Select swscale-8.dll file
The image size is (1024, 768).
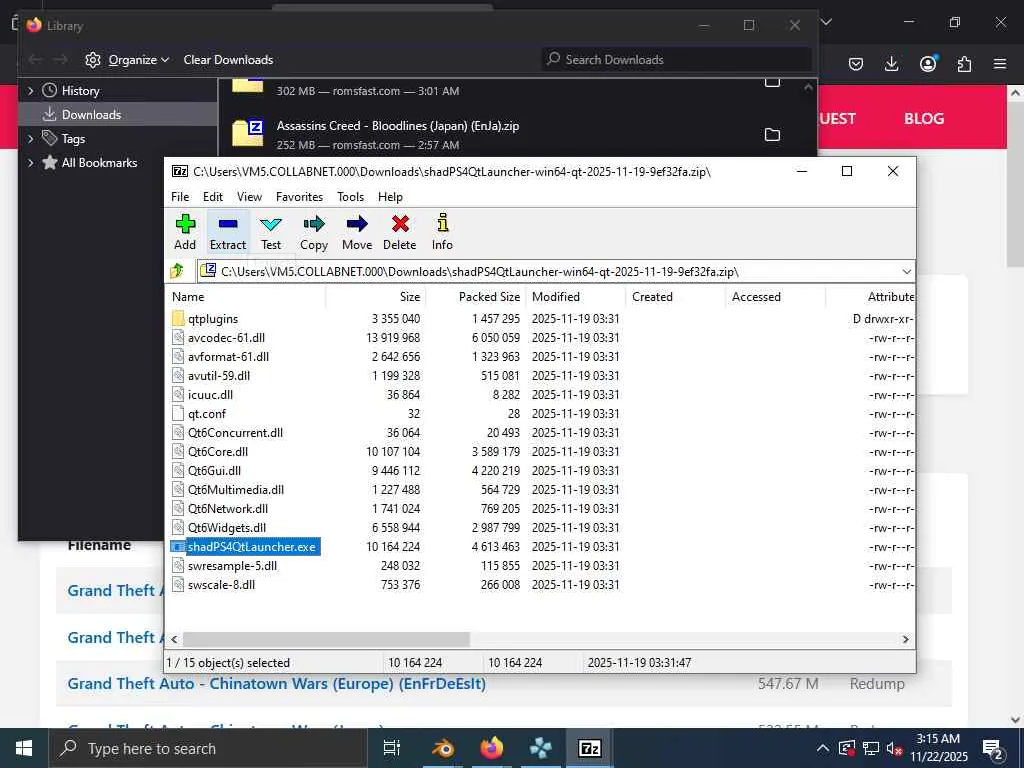click(214, 584)
